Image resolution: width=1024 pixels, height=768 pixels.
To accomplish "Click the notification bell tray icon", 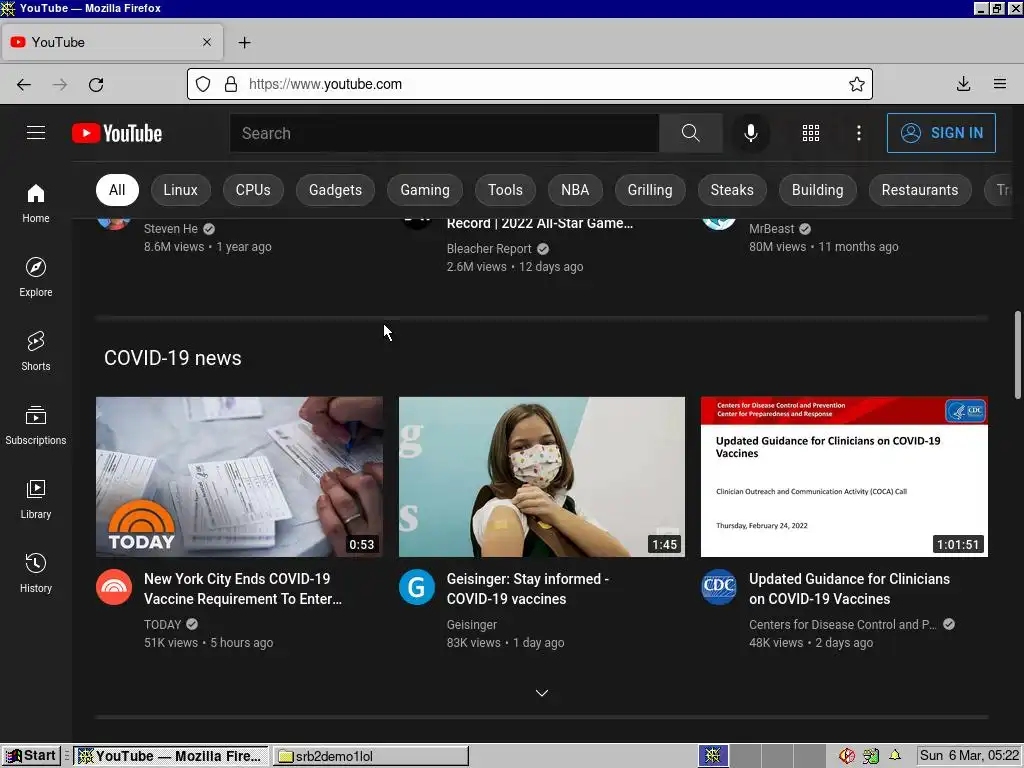I will (895, 756).
